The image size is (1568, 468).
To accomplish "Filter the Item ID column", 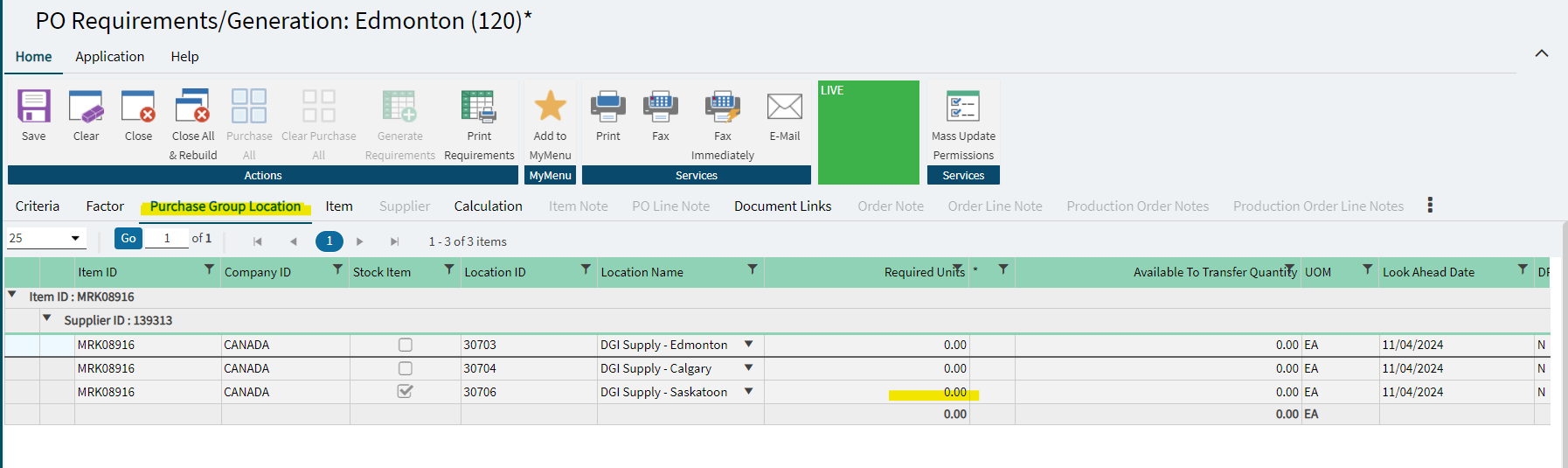I will (209, 269).
